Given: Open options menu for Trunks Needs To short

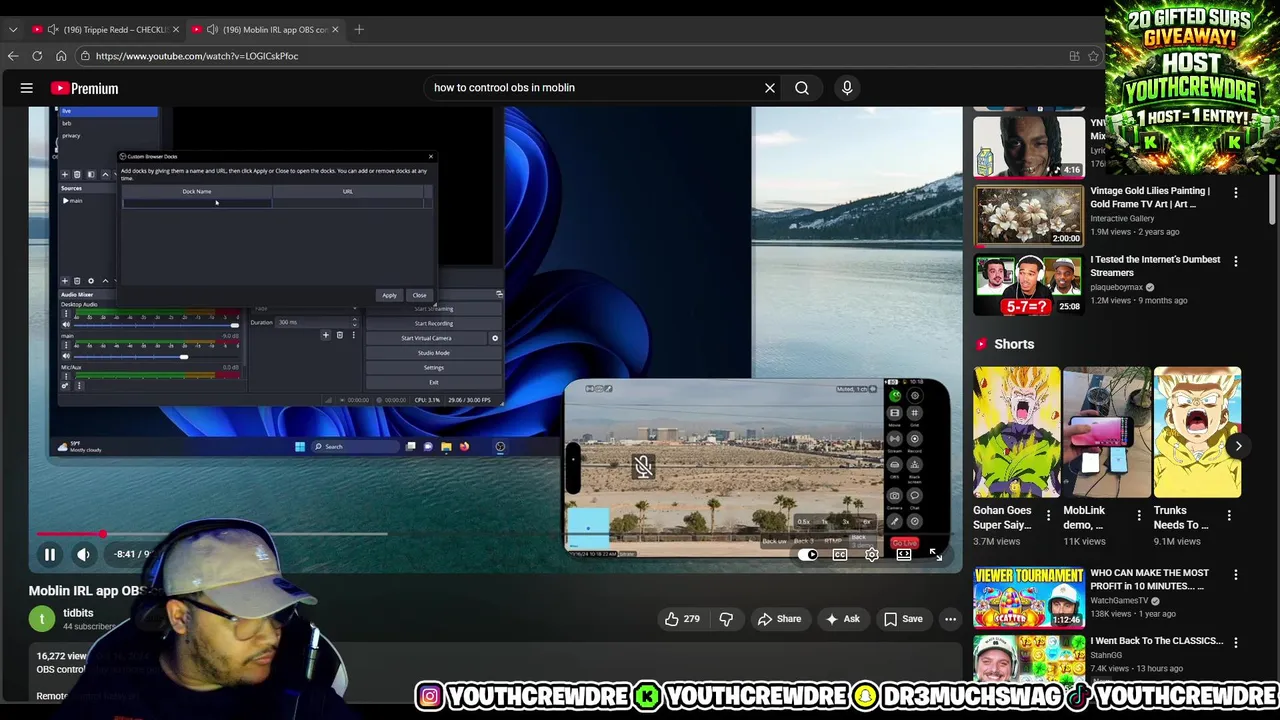Looking at the screenshot, I should (1229, 516).
